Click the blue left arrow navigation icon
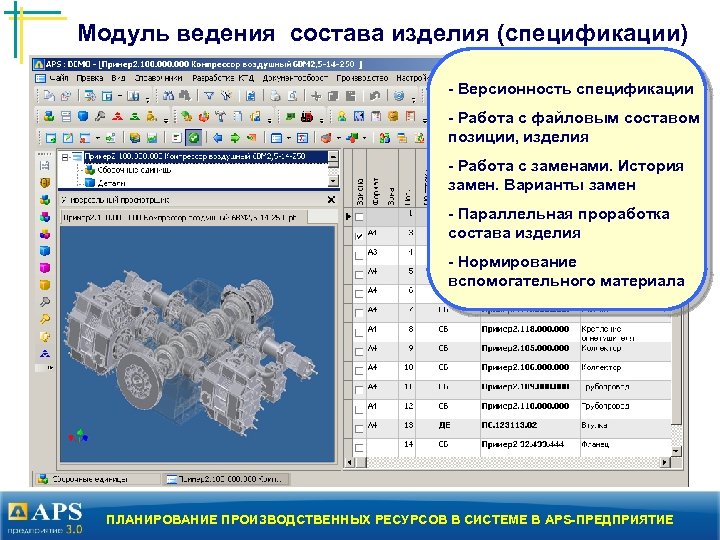 [218, 137]
